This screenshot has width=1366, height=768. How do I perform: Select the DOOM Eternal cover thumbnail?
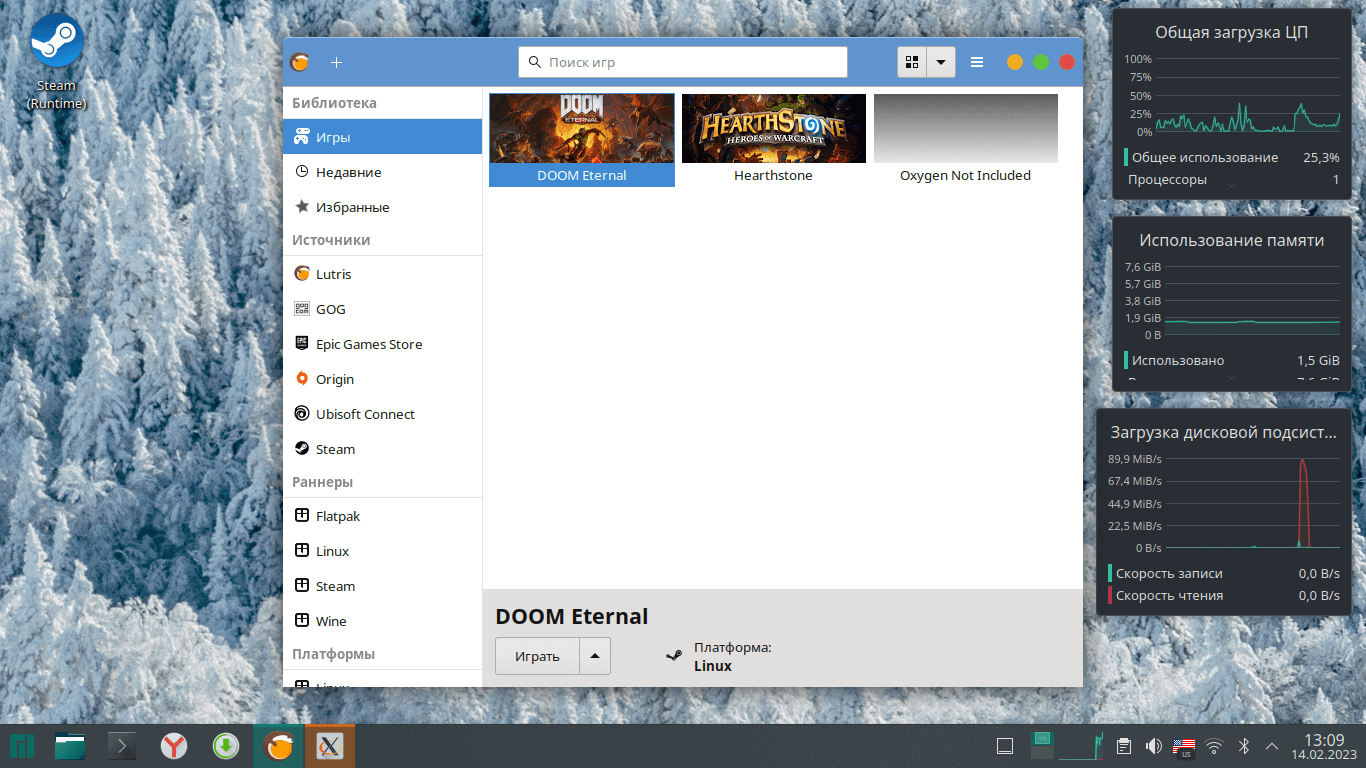(582, 128)
